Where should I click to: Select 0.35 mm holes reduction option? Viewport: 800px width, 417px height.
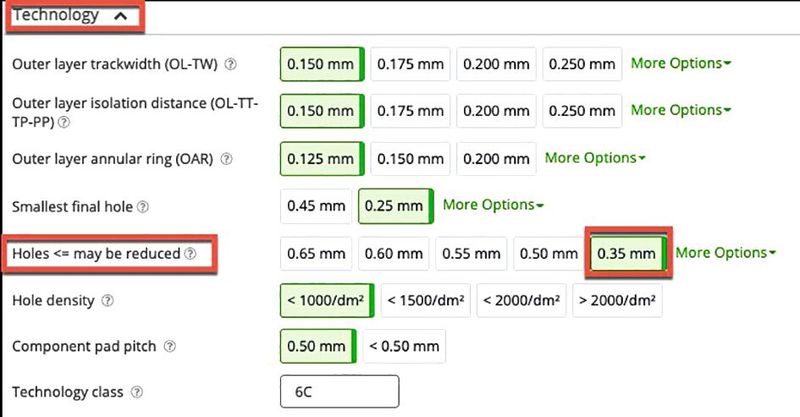coord(626,253)
